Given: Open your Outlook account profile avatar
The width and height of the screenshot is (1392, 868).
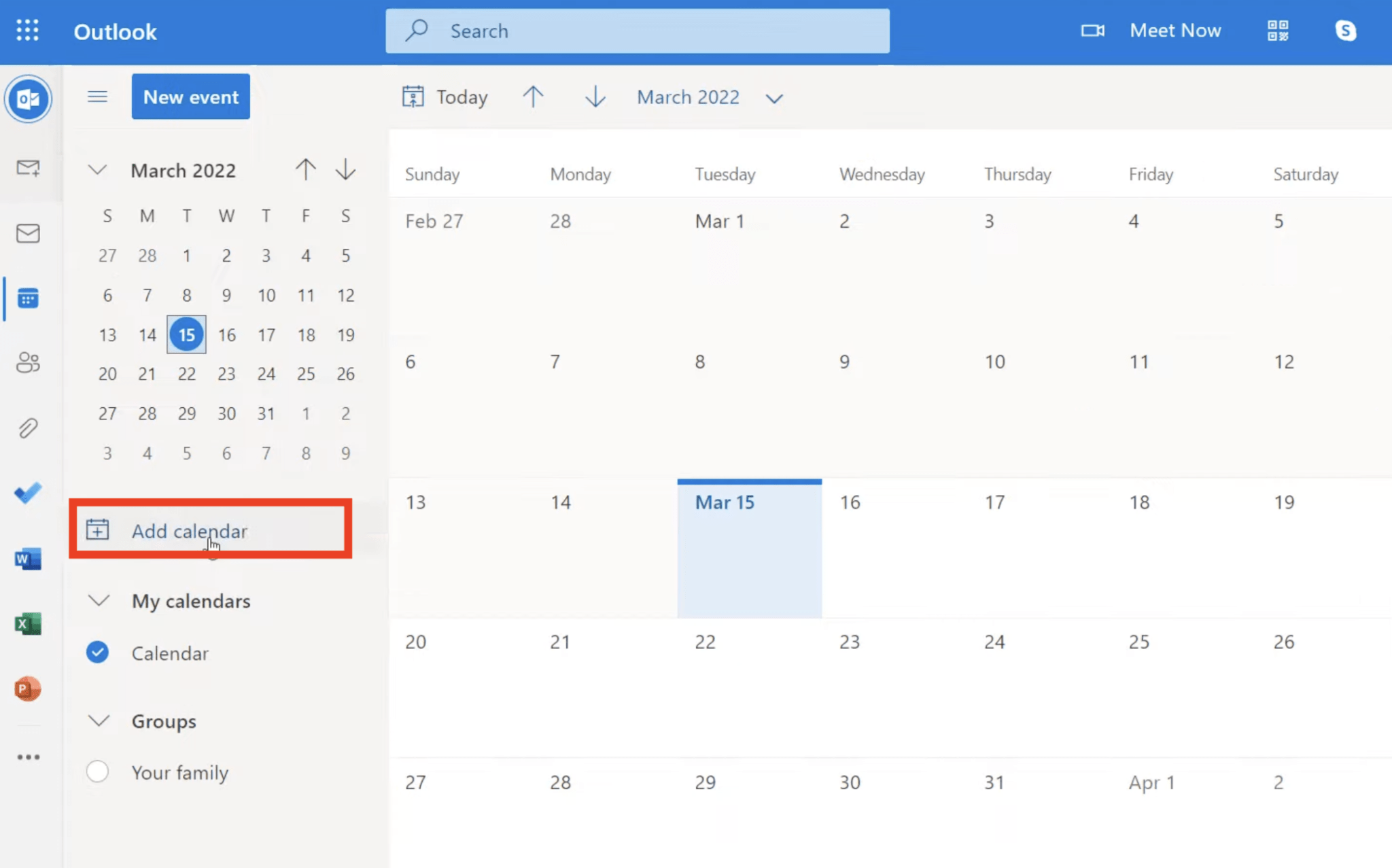Looking at the screenshot, I should pos(1346,31).
